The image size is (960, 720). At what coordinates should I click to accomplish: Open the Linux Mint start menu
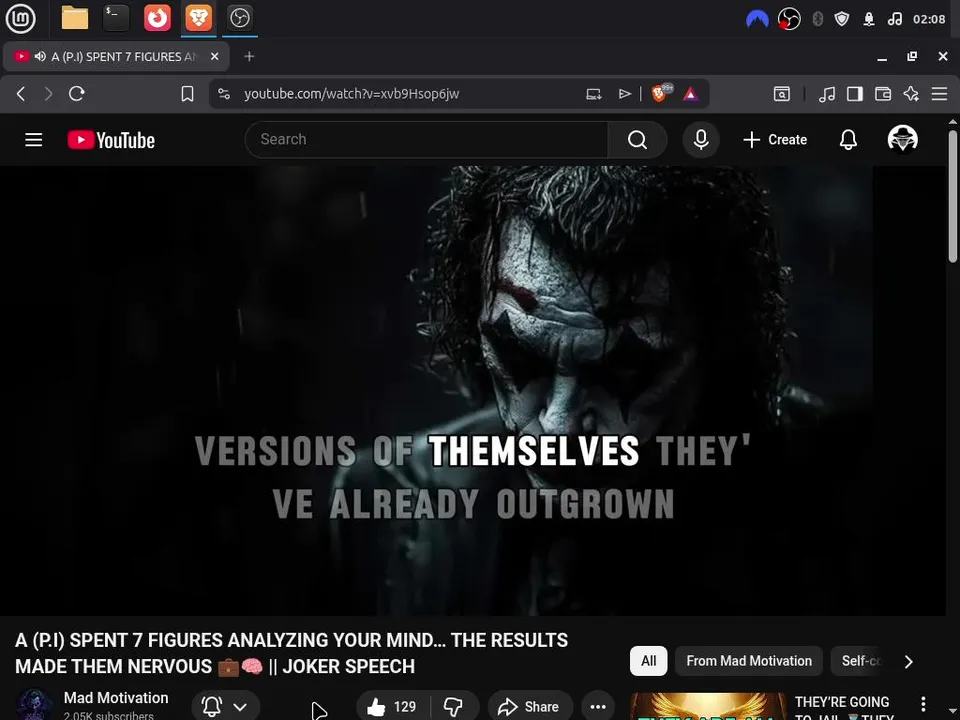click(20, 18)
